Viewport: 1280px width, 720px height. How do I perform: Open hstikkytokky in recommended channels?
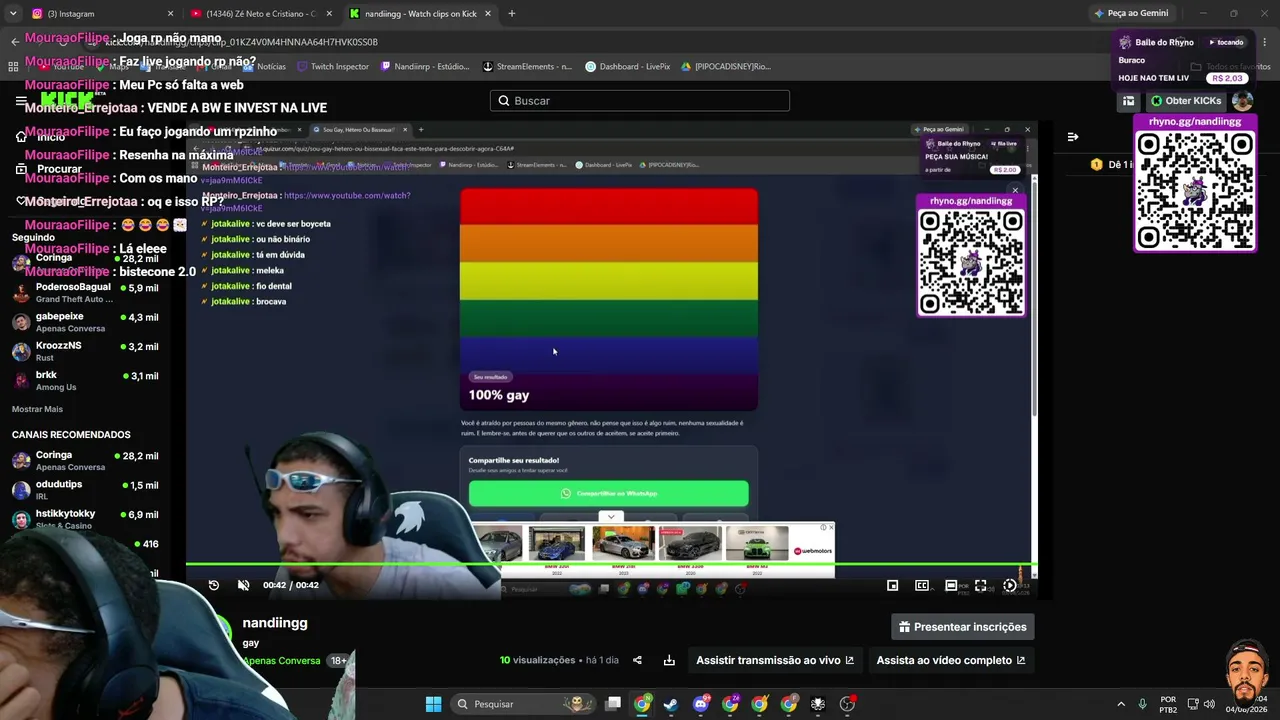click(x=85, y=519)
